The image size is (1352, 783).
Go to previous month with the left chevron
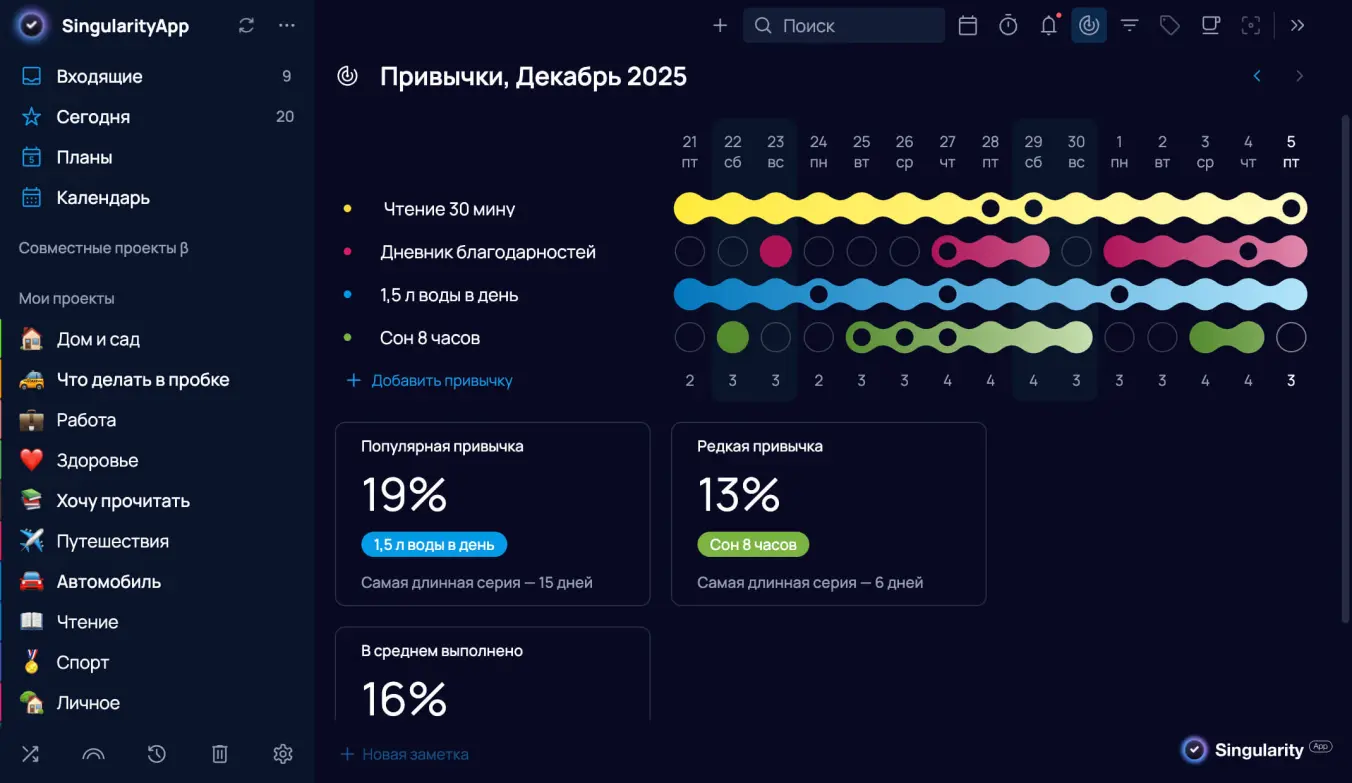pos(1257,75)
